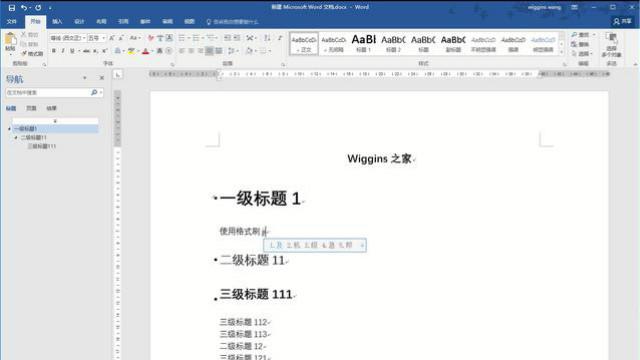640x360 pixels.
Task: Click the Tell Me search box
Action: click(233, 22)
